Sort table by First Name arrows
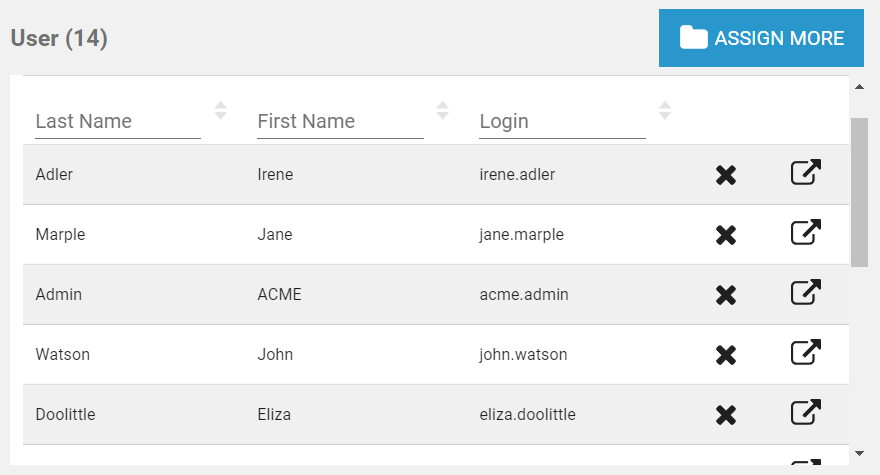 [x=443, y=110]
